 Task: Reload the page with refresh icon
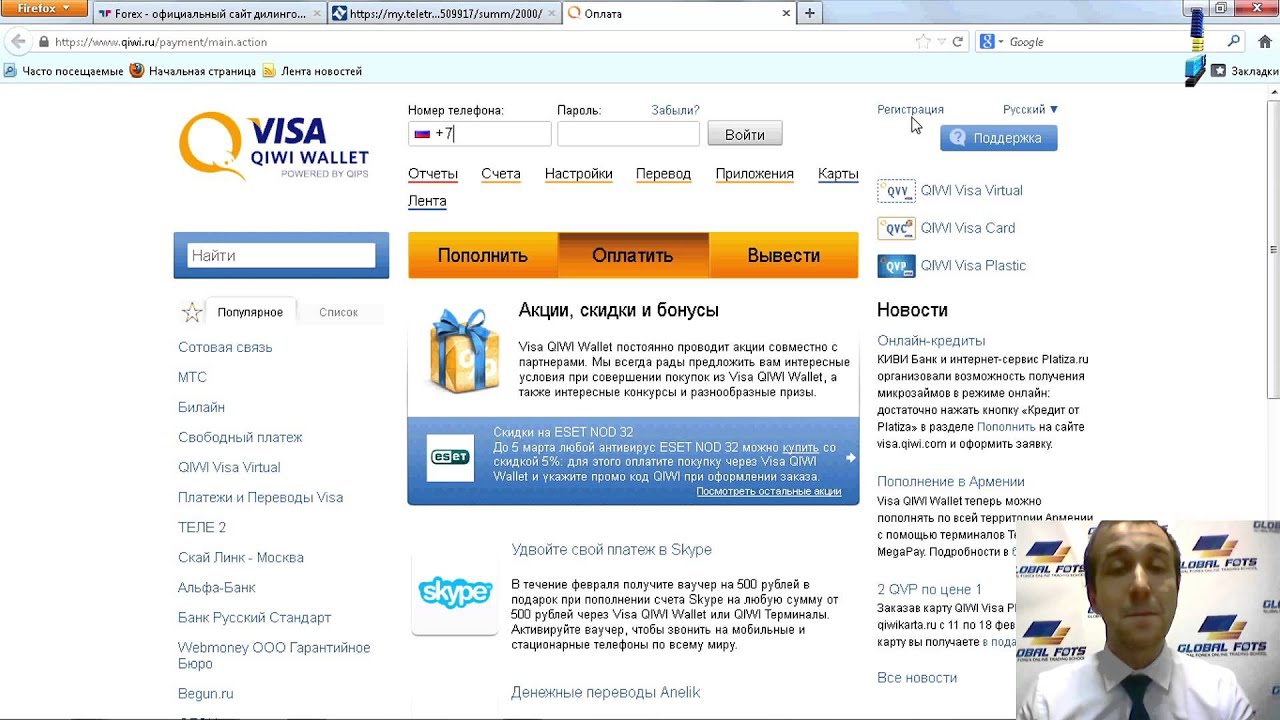click(x=957, y=42)
